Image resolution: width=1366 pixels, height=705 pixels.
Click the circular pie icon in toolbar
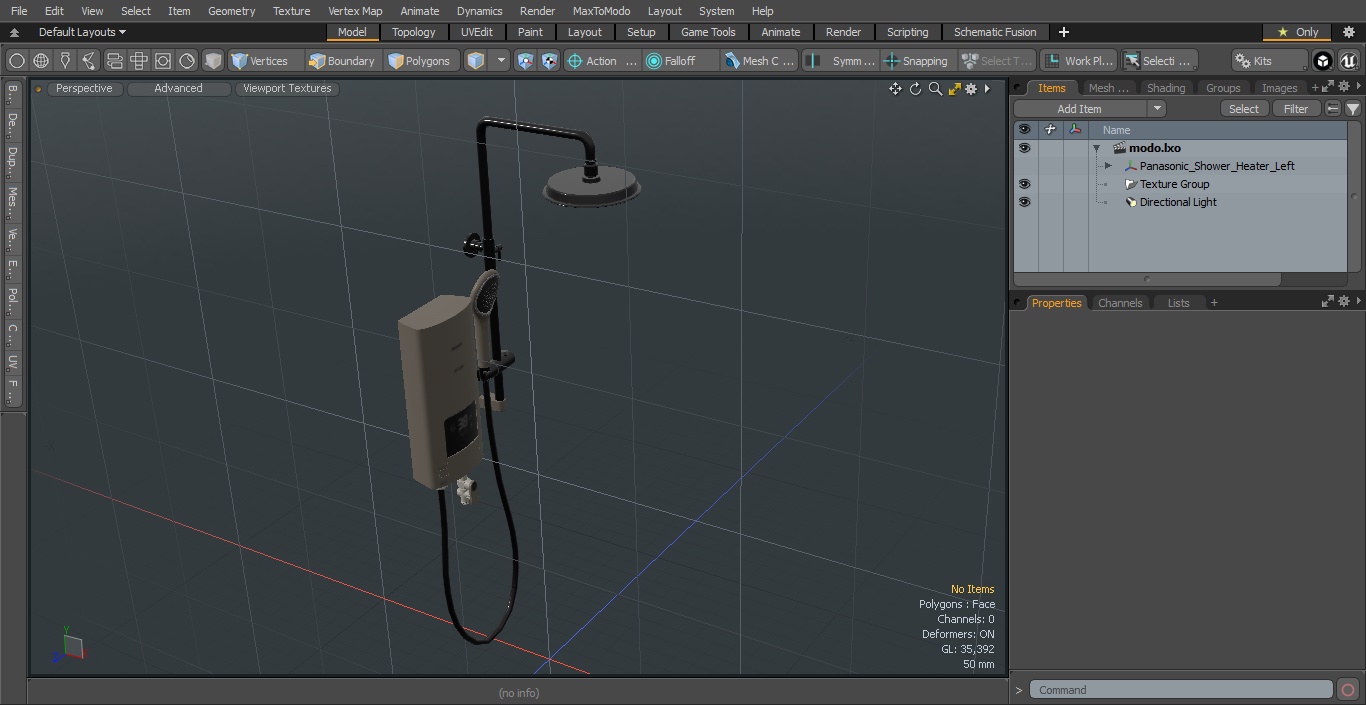(187, 61)
